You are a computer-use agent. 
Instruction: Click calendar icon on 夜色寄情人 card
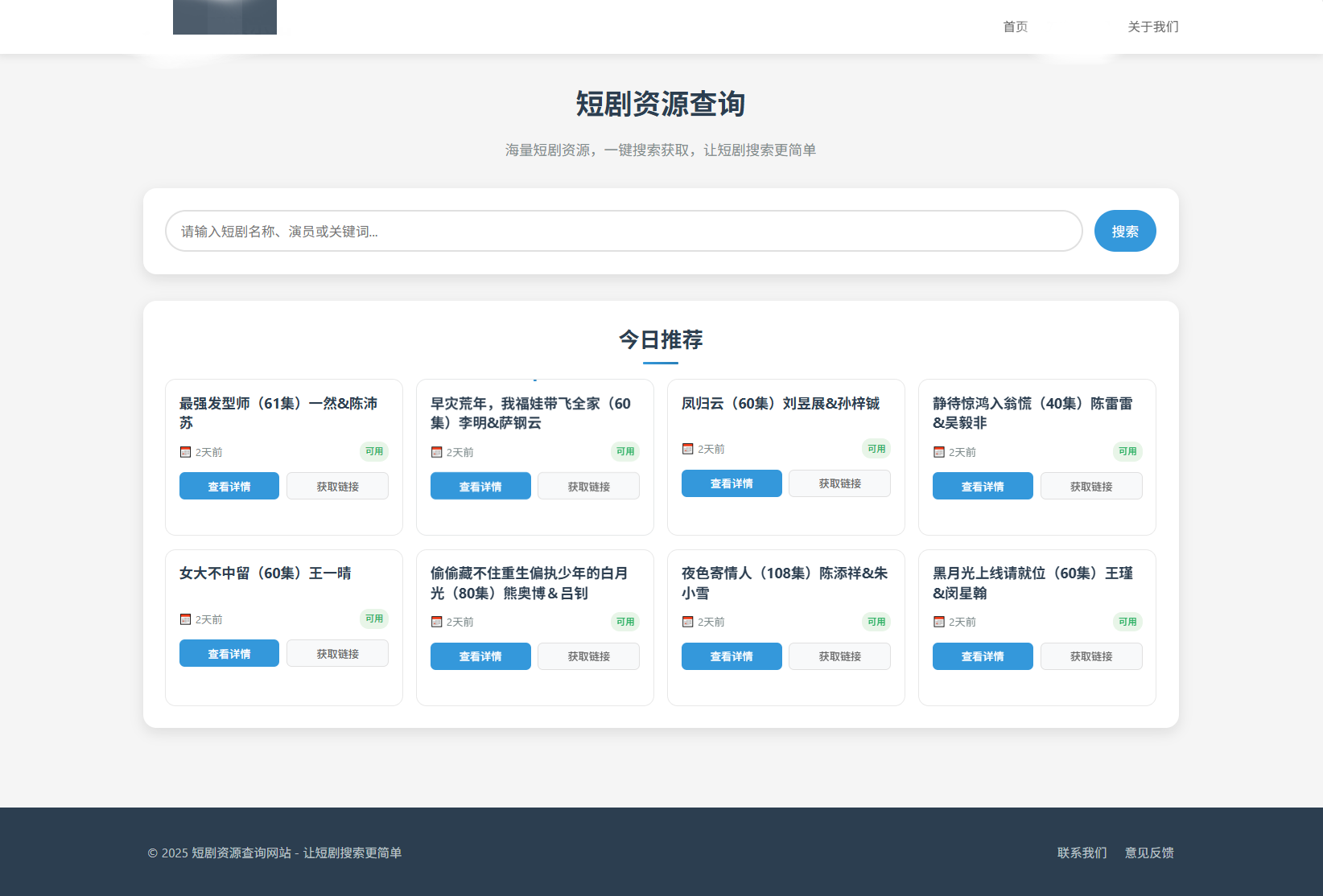(x=687, y=622)
